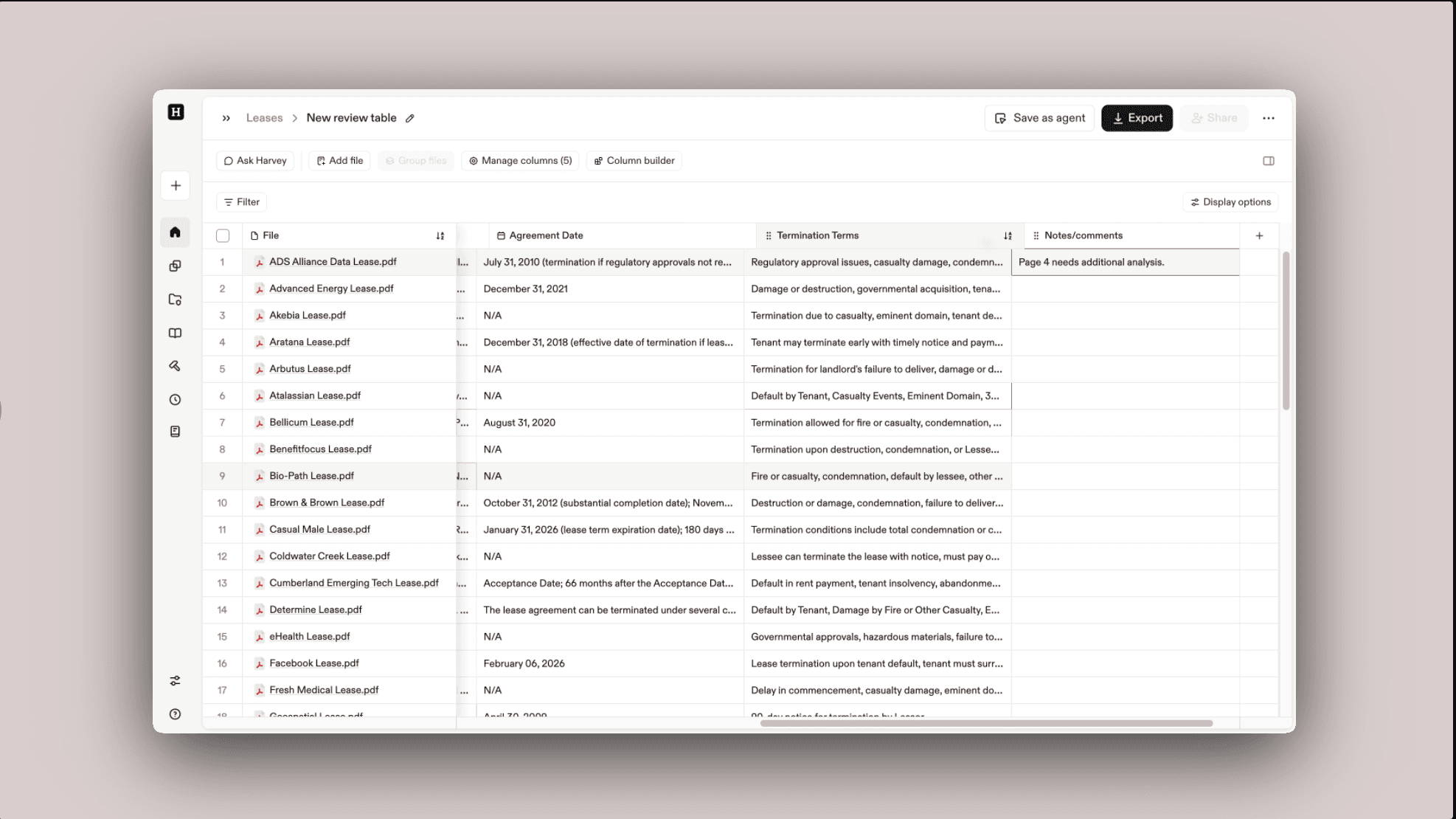Export the review table

click(x=1137, y=118)
